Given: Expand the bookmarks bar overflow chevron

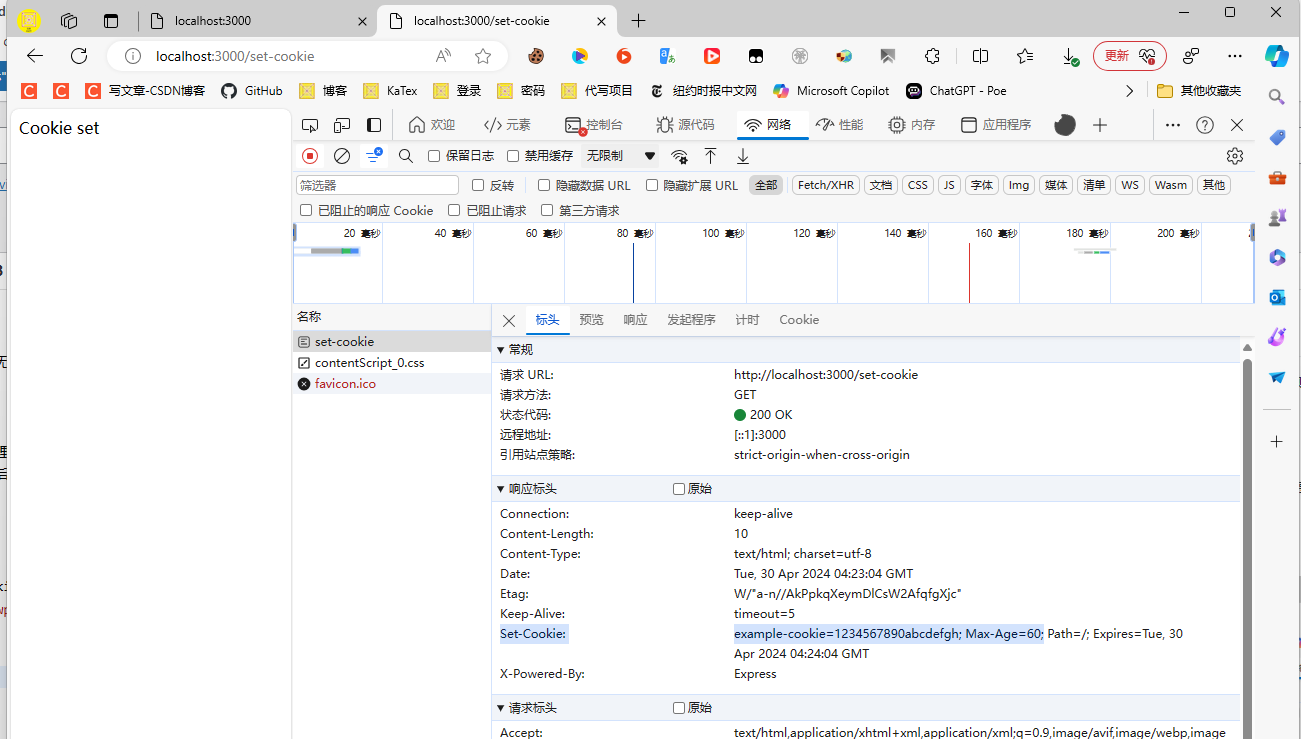Looking at the screenshot, I should click(x=1130, y=91).
